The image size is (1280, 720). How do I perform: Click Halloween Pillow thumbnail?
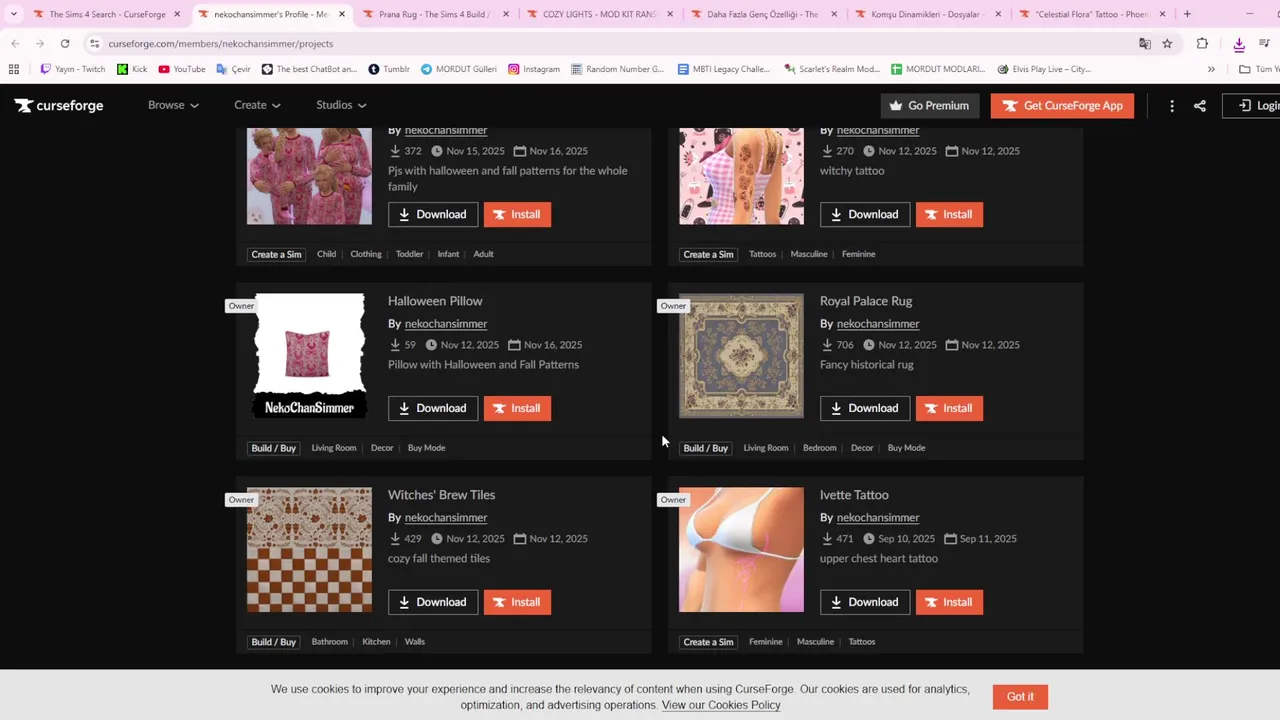click(x=309, y=355)
